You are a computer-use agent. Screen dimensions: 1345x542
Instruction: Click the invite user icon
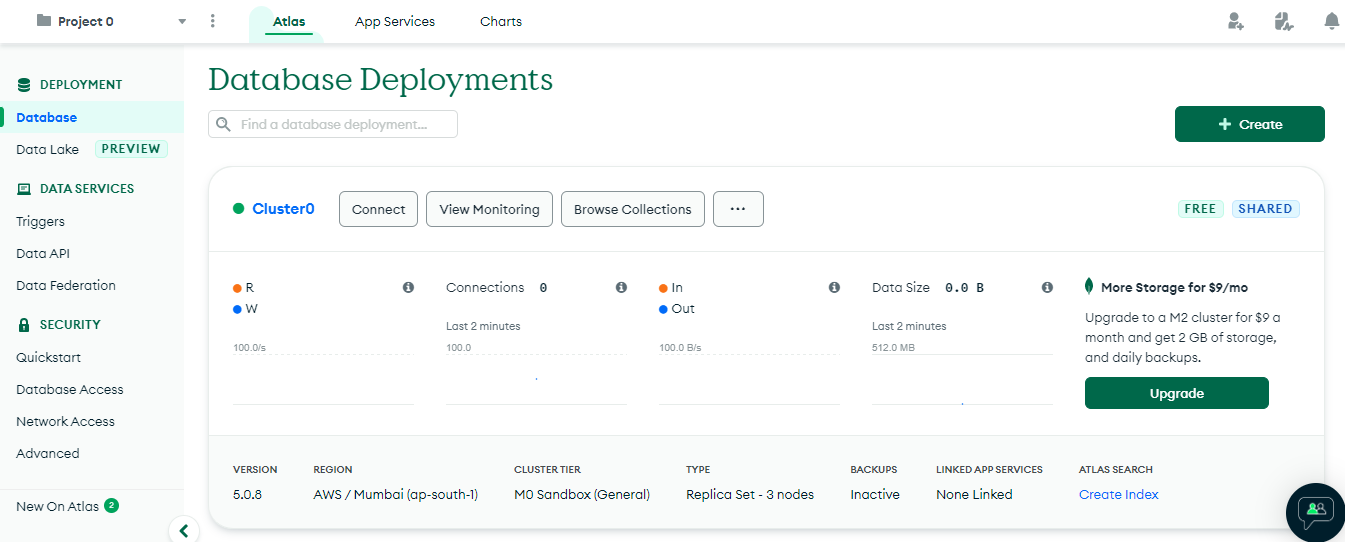(x=1236, y=21)
